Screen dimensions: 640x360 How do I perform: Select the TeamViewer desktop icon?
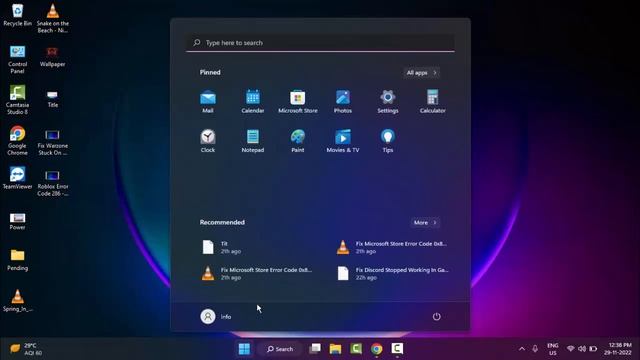pos(17,178)
